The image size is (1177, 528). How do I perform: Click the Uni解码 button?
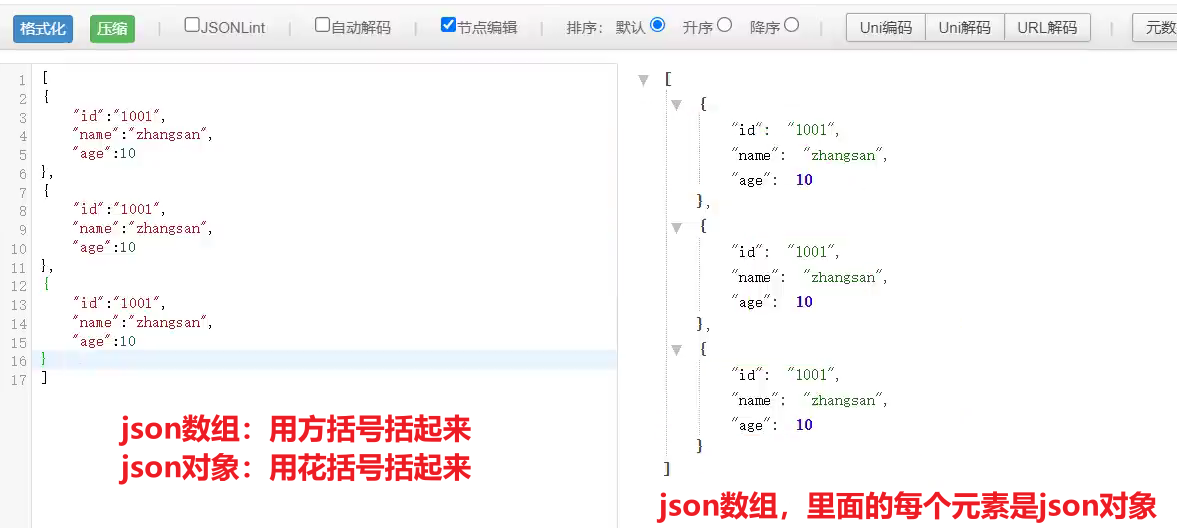(965, 28)
